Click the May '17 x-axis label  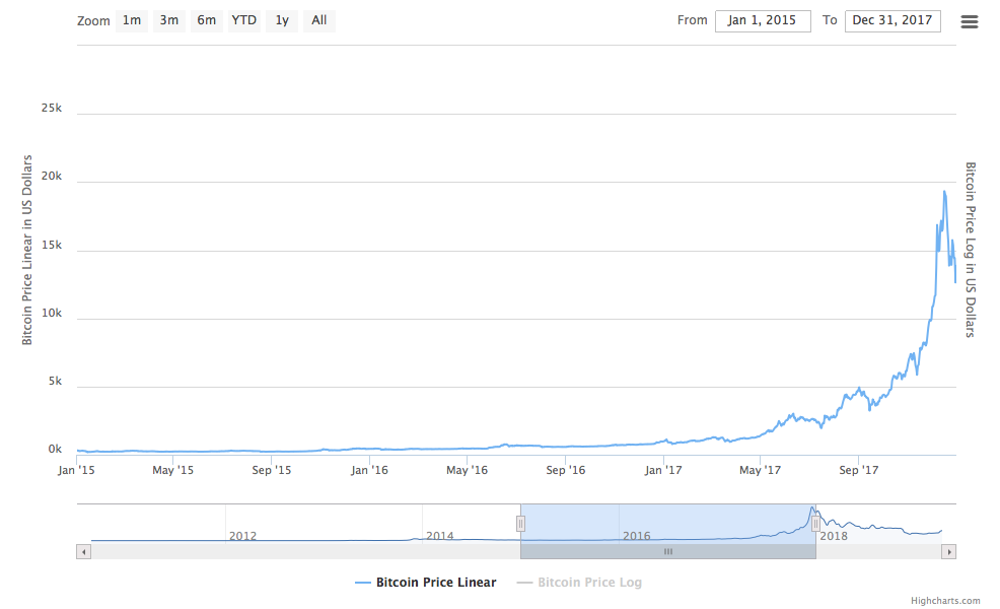point(760,470)
